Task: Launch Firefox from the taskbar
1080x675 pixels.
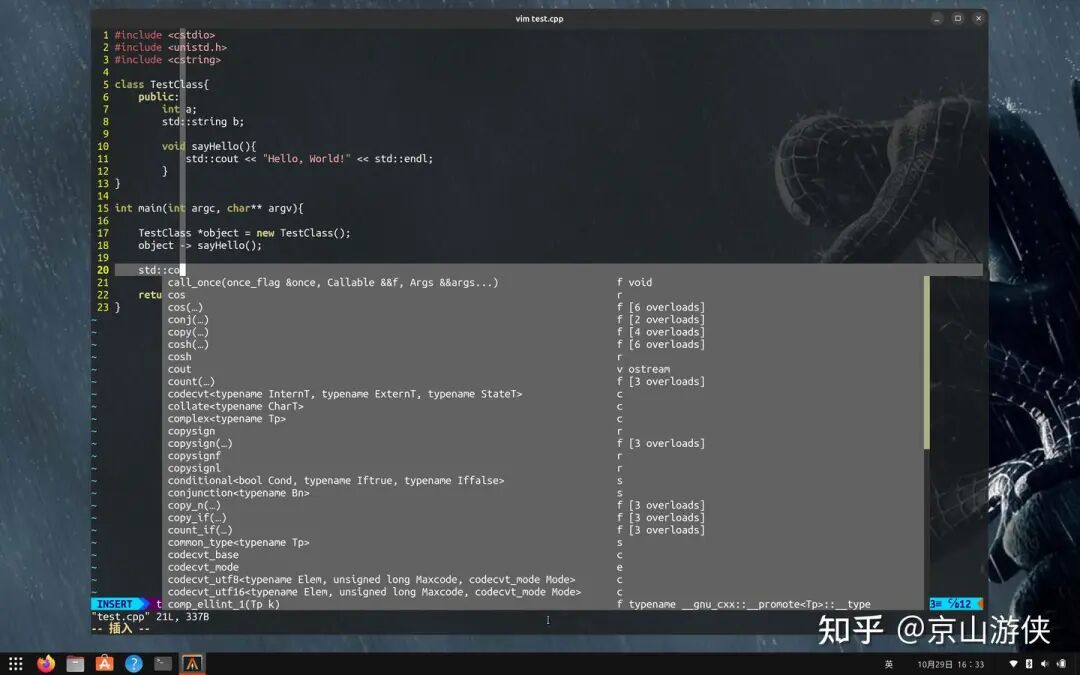Action: (46, 664)
